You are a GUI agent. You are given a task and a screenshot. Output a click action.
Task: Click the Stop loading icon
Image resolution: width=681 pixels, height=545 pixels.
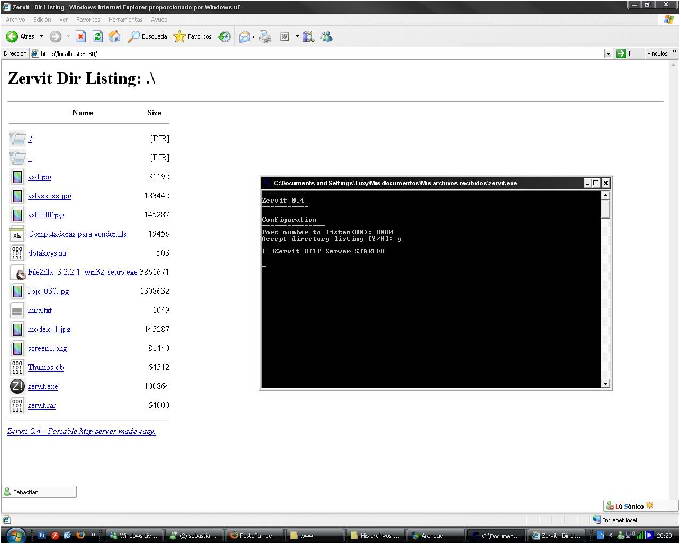pyautogui.click(x=81, y=37)
